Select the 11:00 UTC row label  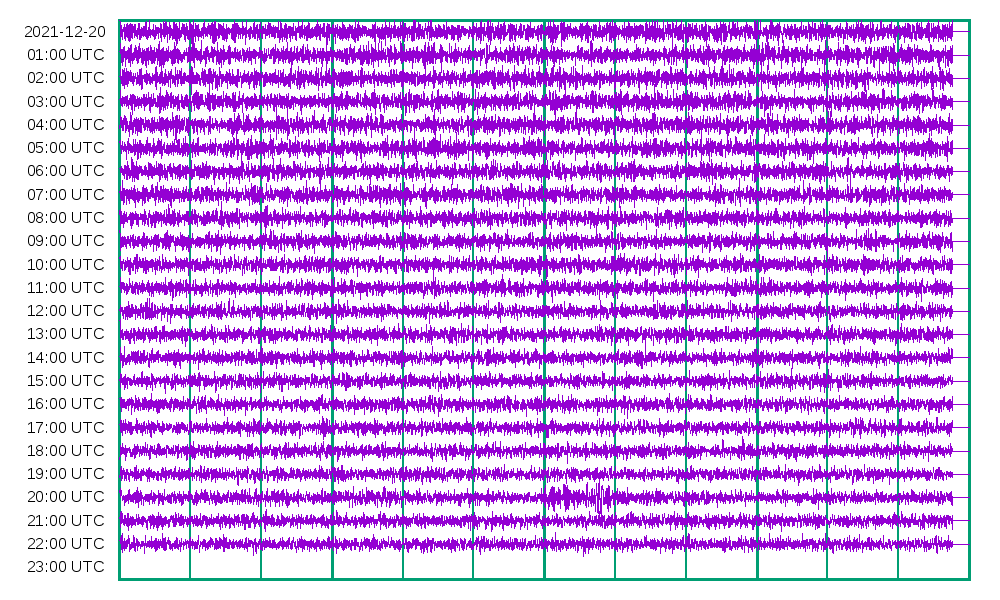point(66,288)
